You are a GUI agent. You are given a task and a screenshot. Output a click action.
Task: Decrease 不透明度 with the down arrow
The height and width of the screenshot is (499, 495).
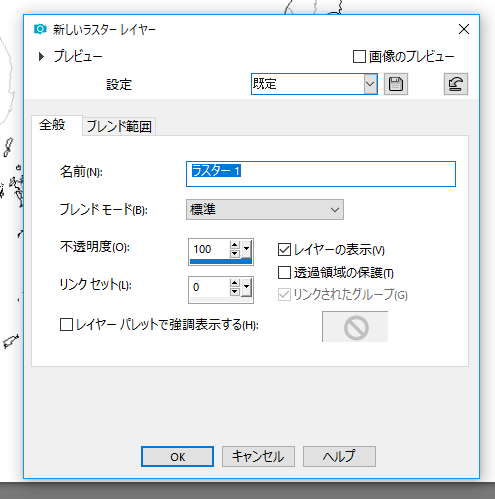[x=235, y=253]
